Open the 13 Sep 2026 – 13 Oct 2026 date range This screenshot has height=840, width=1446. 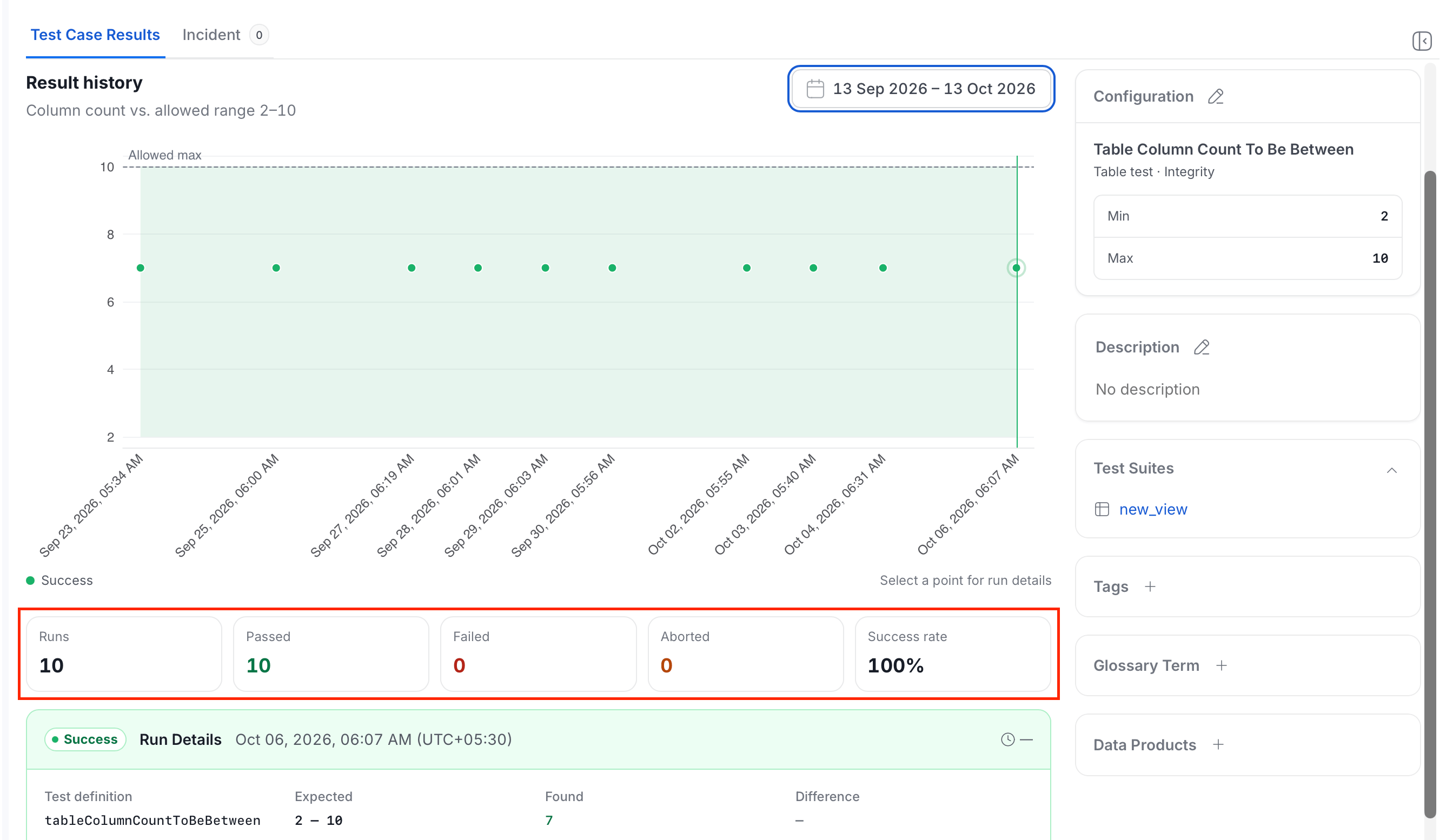[921, 89]
